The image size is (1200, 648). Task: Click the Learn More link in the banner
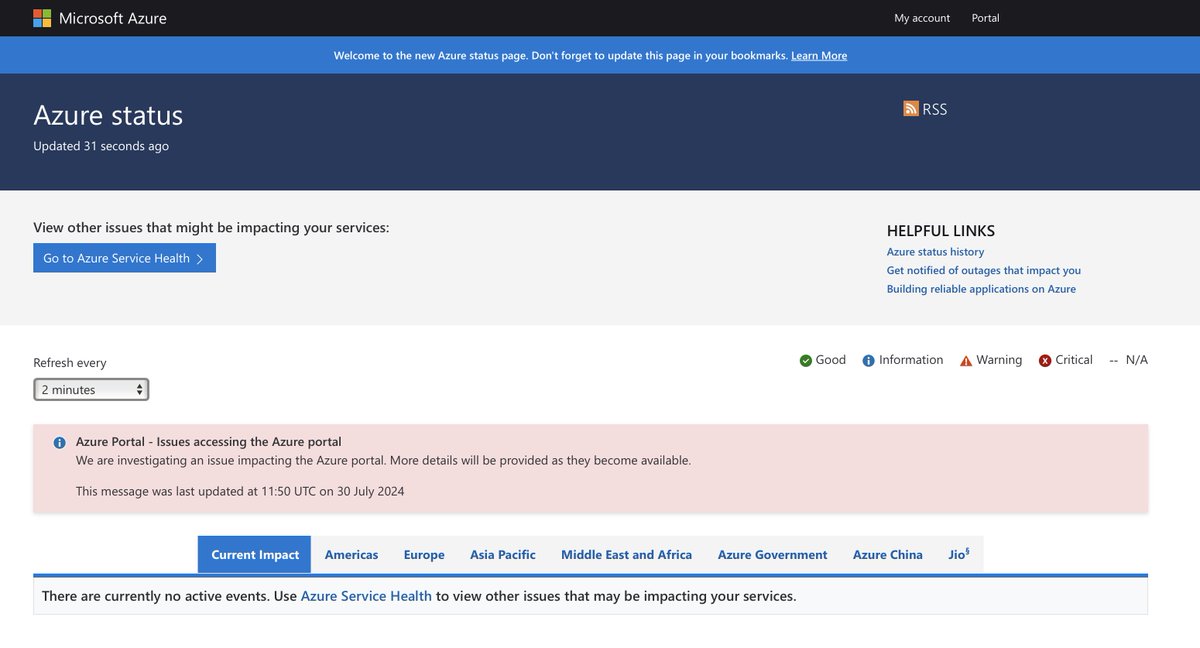(x=819, y=56)
